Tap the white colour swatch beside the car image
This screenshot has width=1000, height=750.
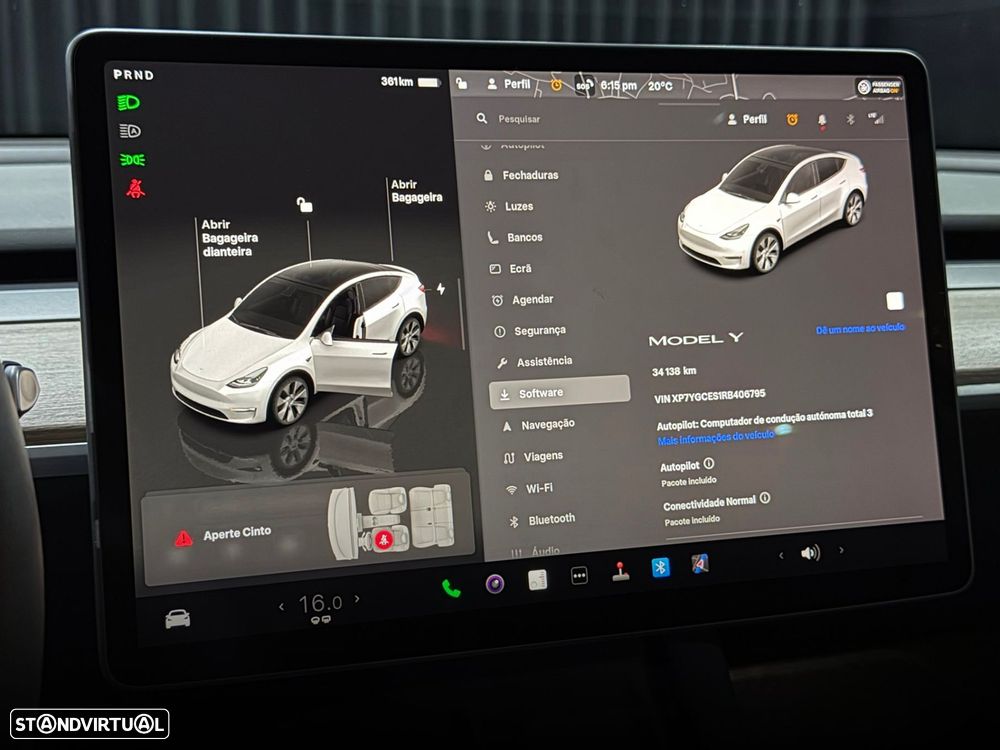[895, 301]
